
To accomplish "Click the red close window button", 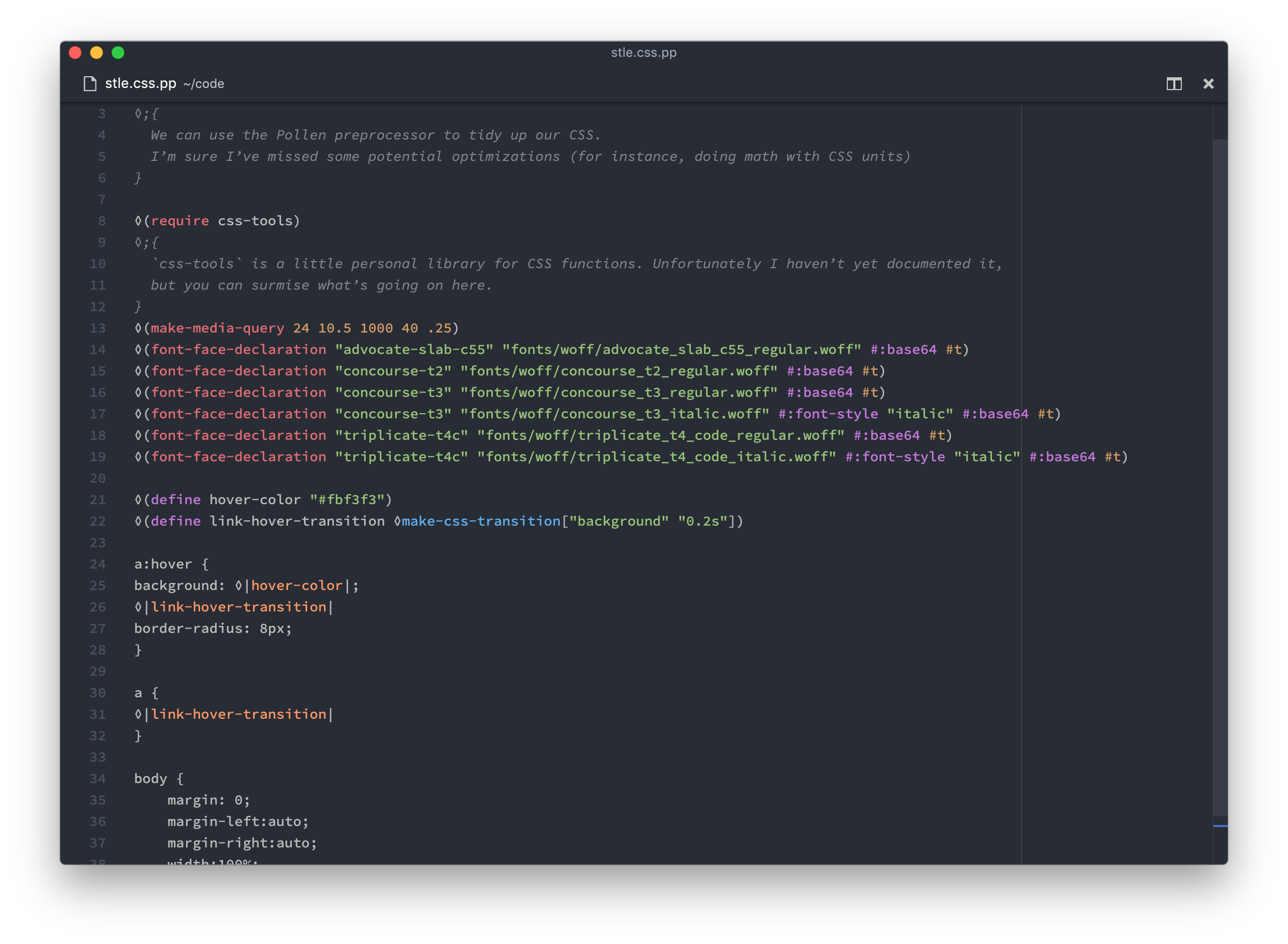I will point(75,53).
